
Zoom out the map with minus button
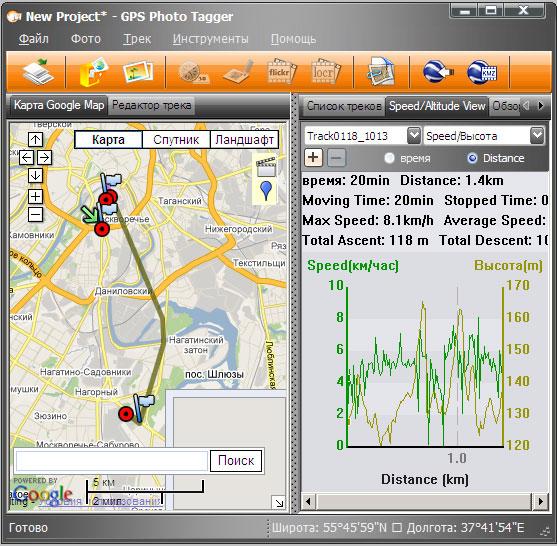(35, 215)
